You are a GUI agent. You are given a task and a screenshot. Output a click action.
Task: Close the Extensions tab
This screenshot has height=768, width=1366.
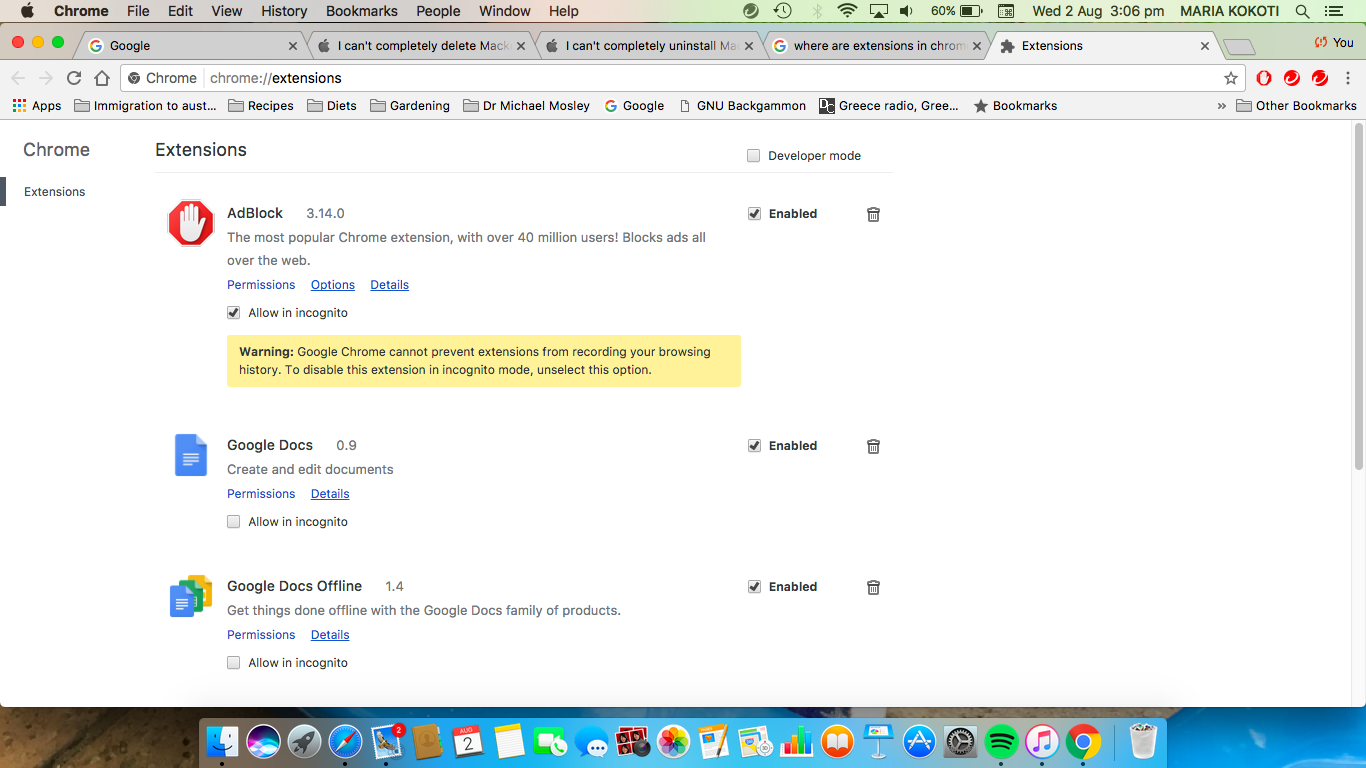pyautogui.click(x=1205, y=46)
